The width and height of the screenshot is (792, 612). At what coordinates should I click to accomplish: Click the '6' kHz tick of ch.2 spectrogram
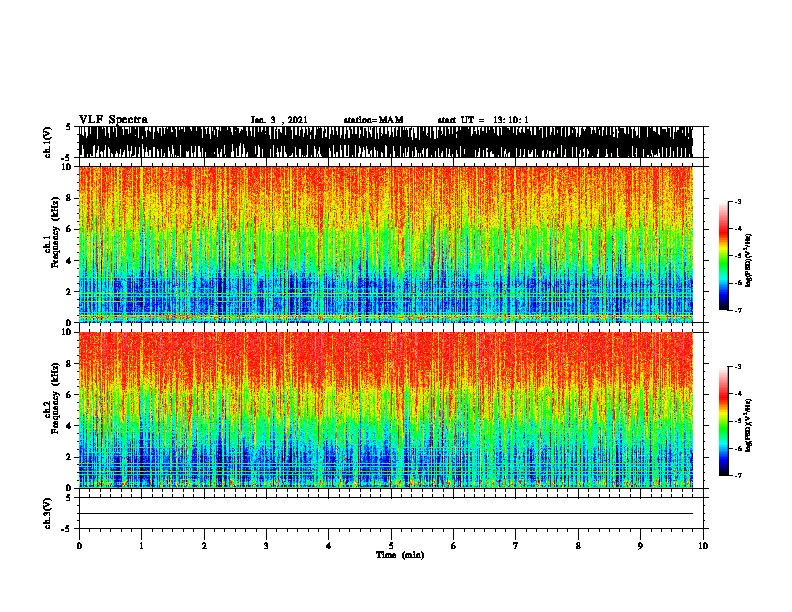(70, 395)
